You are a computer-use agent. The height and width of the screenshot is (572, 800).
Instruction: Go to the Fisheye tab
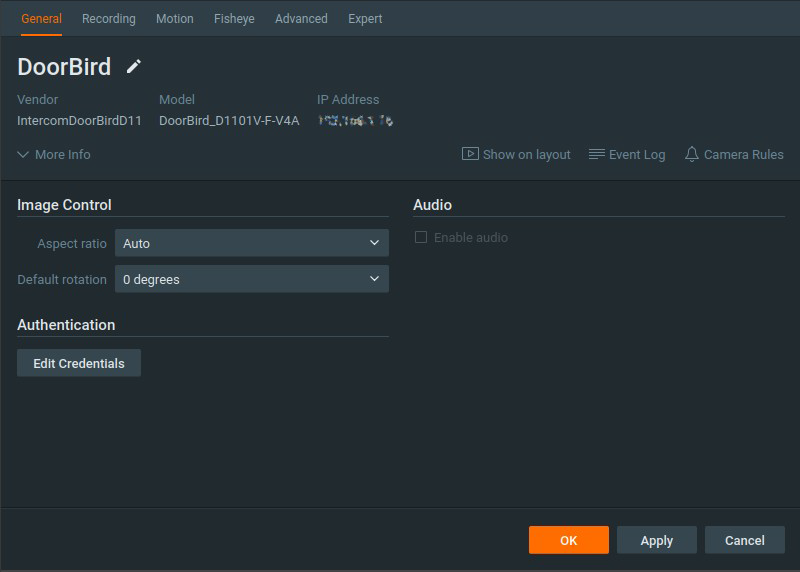pos(234,19)
